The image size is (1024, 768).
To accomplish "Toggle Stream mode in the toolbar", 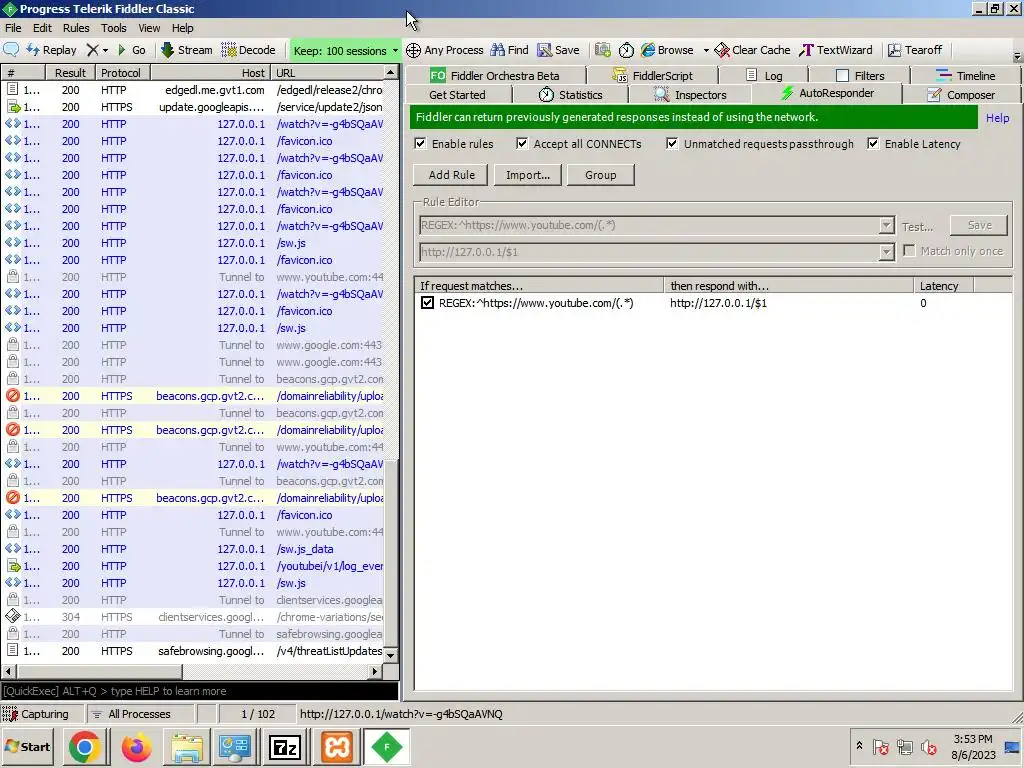I will (x=187, y=50).
